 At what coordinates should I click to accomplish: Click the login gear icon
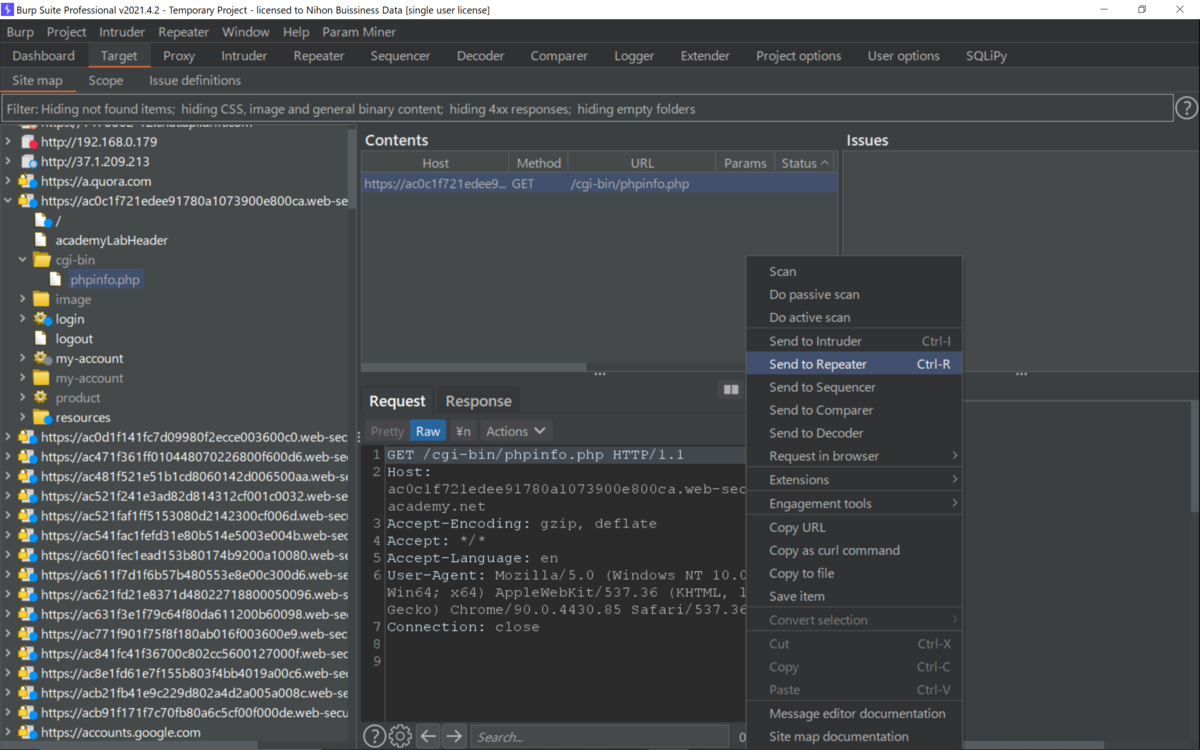tap(42, 319)
